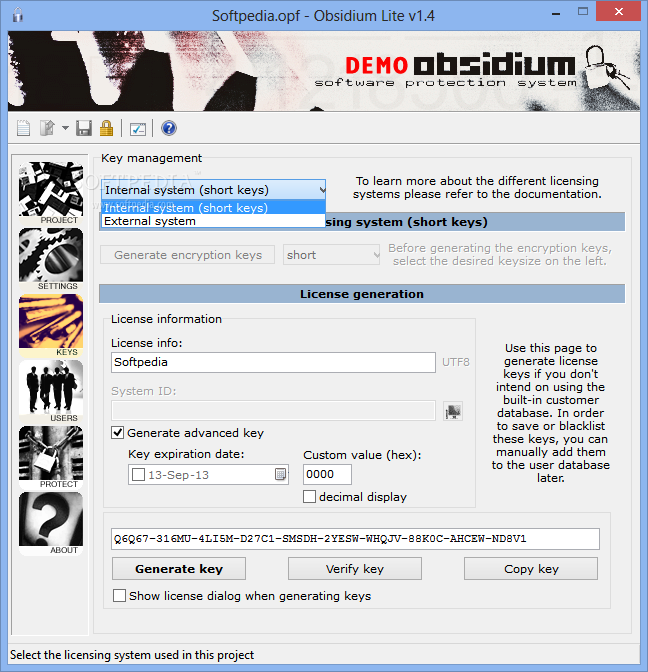
Task: Click the License generation header bar
Action: pos(362,294)
